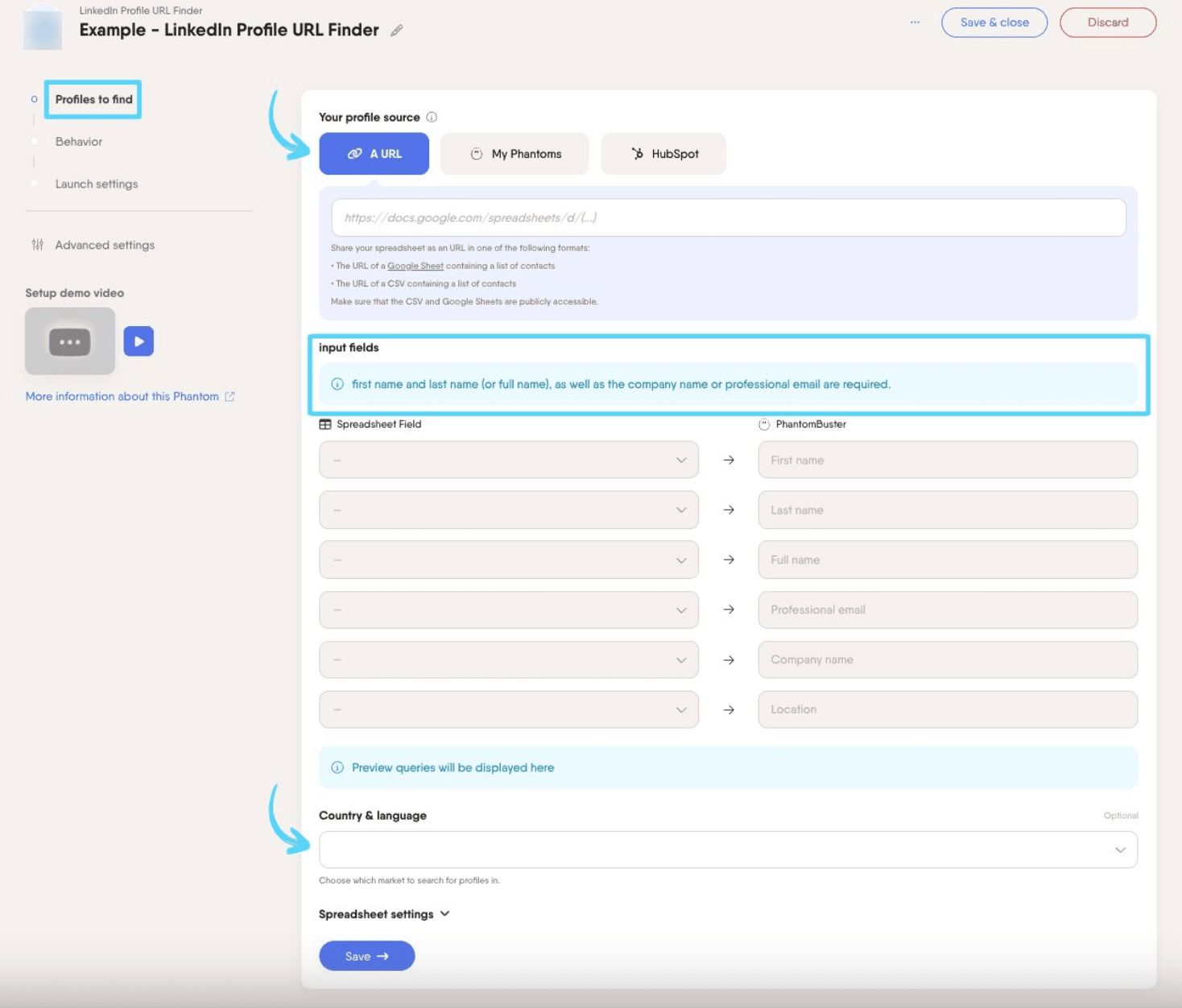Click the blue Save button at bottom
This screenshot has width=1182, height=1008.
coord(366,956)
